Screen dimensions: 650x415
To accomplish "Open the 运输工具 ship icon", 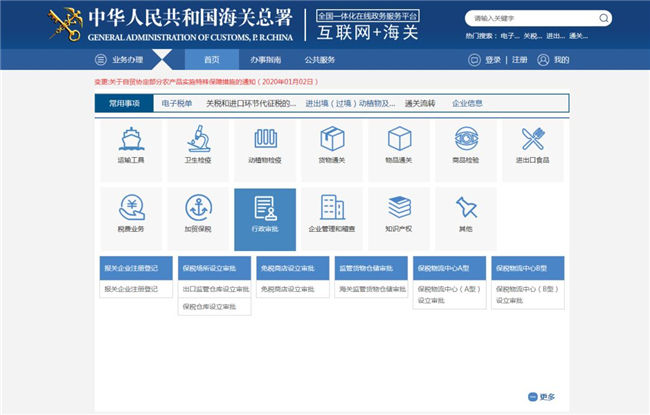I will tap(131, 140).
